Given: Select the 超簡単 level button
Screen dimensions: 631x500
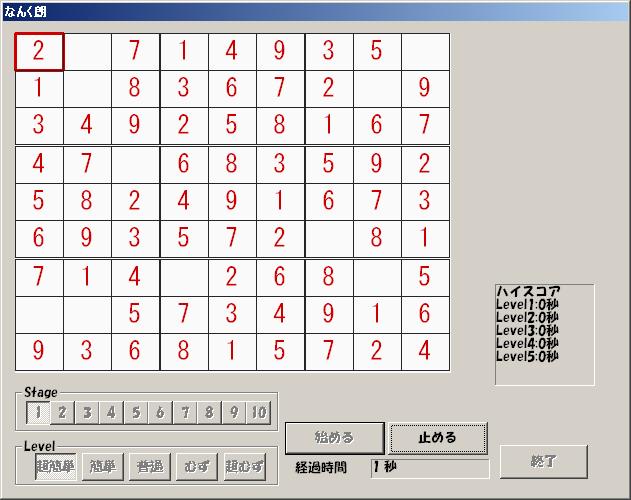Looking at the screenshot, I should [56, 467].
